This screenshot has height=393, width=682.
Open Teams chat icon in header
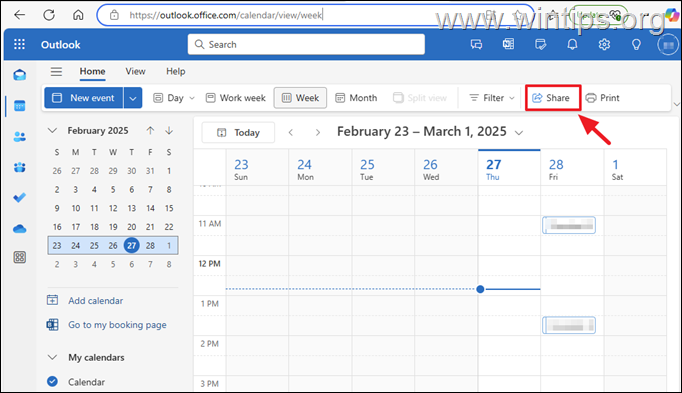(476, 44)
